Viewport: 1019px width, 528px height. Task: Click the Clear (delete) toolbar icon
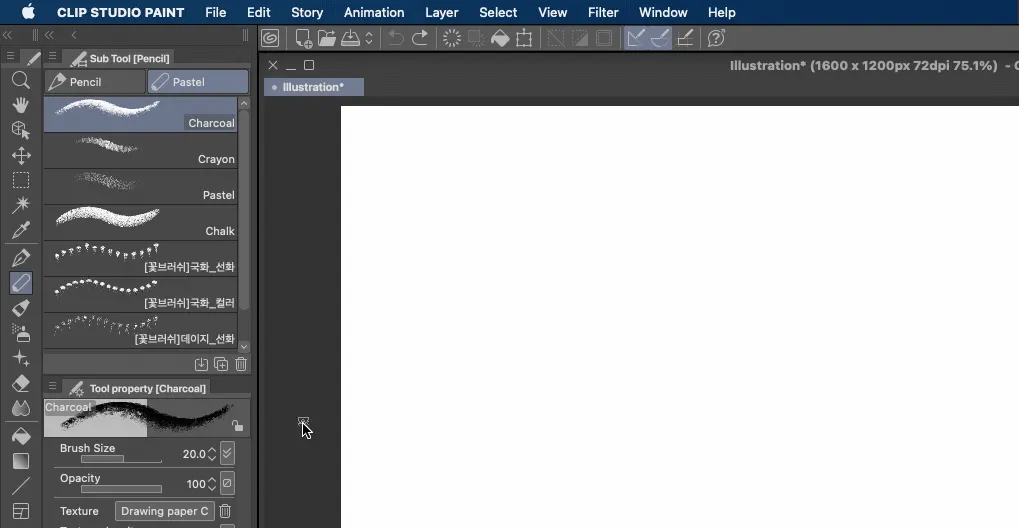(452, 38)
